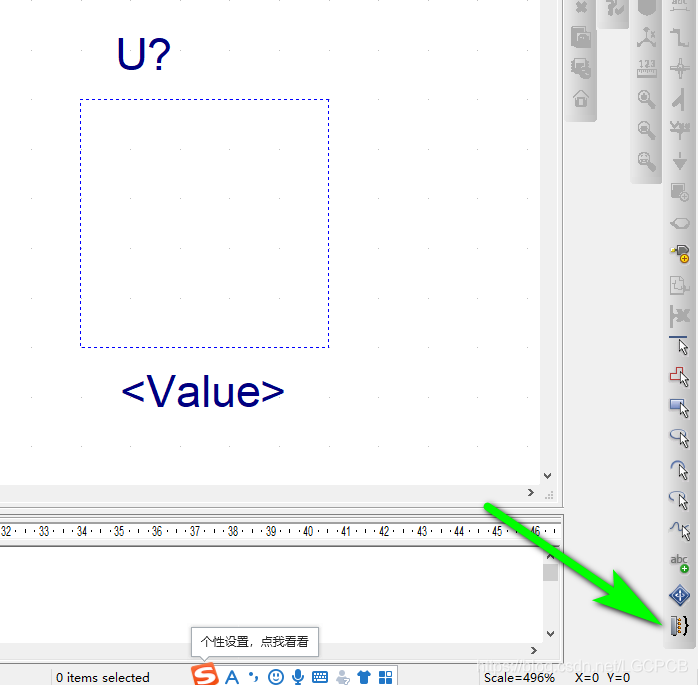The image size is (698, 685).
Task: Click the Scale=496% status text
Action: (519, 678)
